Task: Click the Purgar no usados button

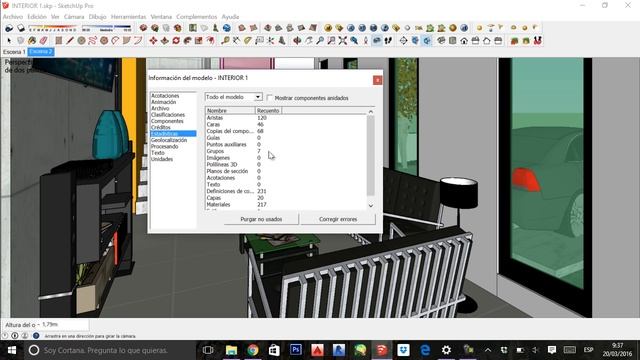Action: tap(261, 219)
